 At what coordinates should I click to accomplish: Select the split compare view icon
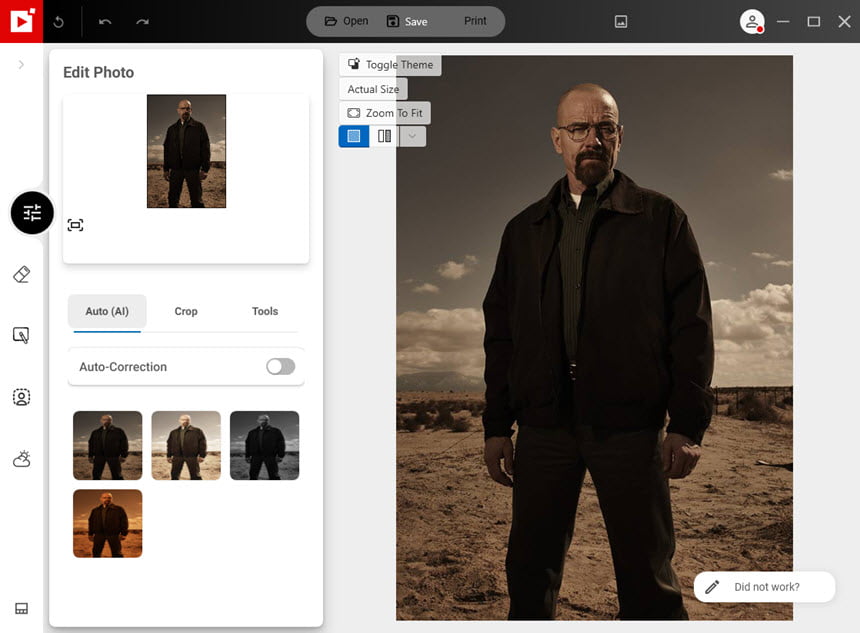point(384,136)
